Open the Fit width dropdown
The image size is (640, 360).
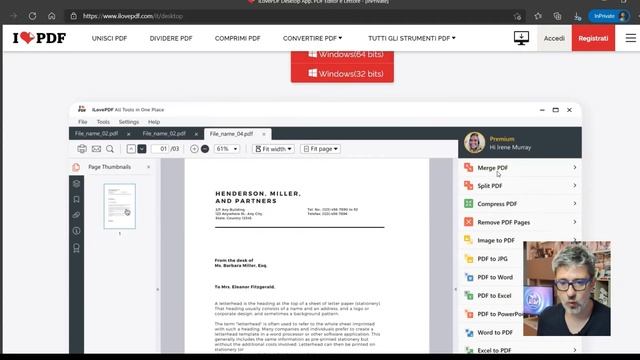[x=273, y=149]
